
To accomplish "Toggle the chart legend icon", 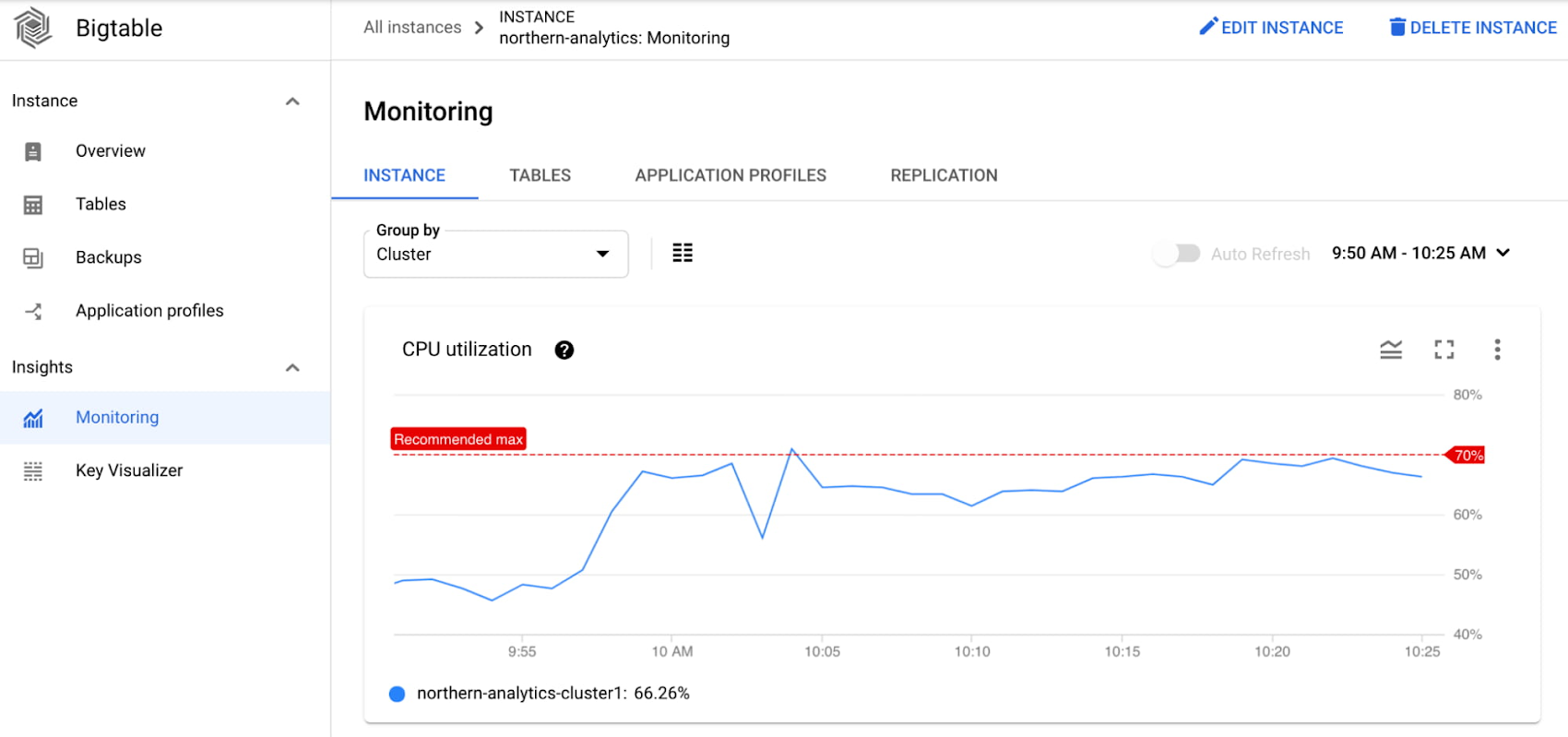I will [x=1391, y=350].
